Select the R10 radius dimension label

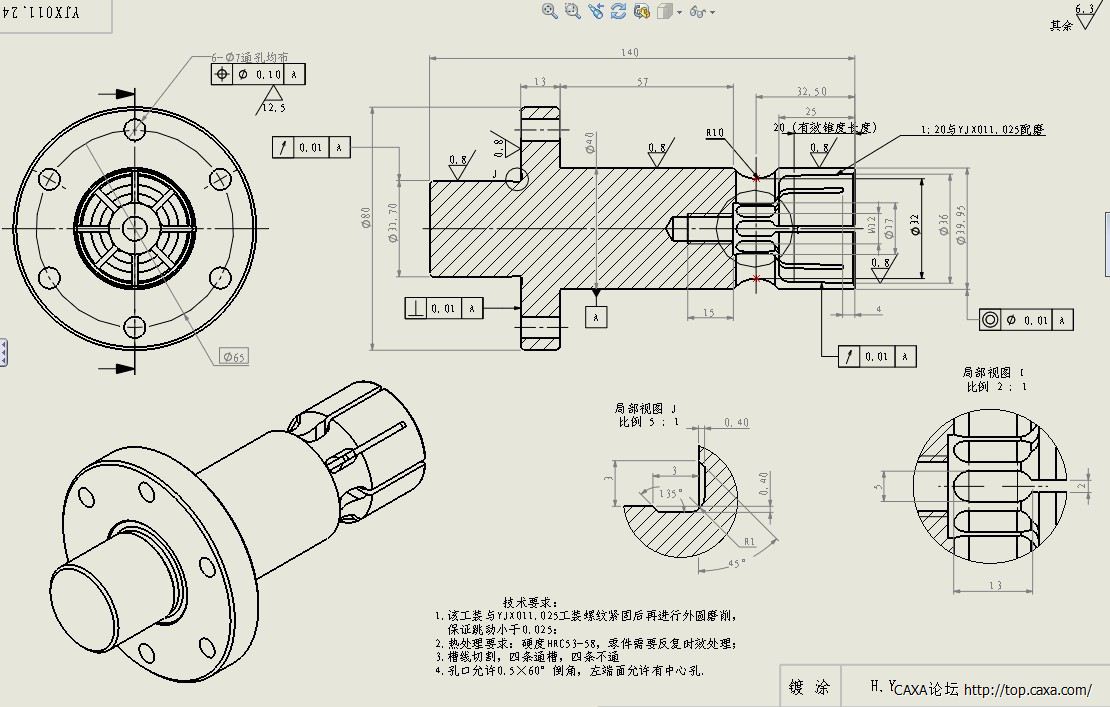coord(714,132)
